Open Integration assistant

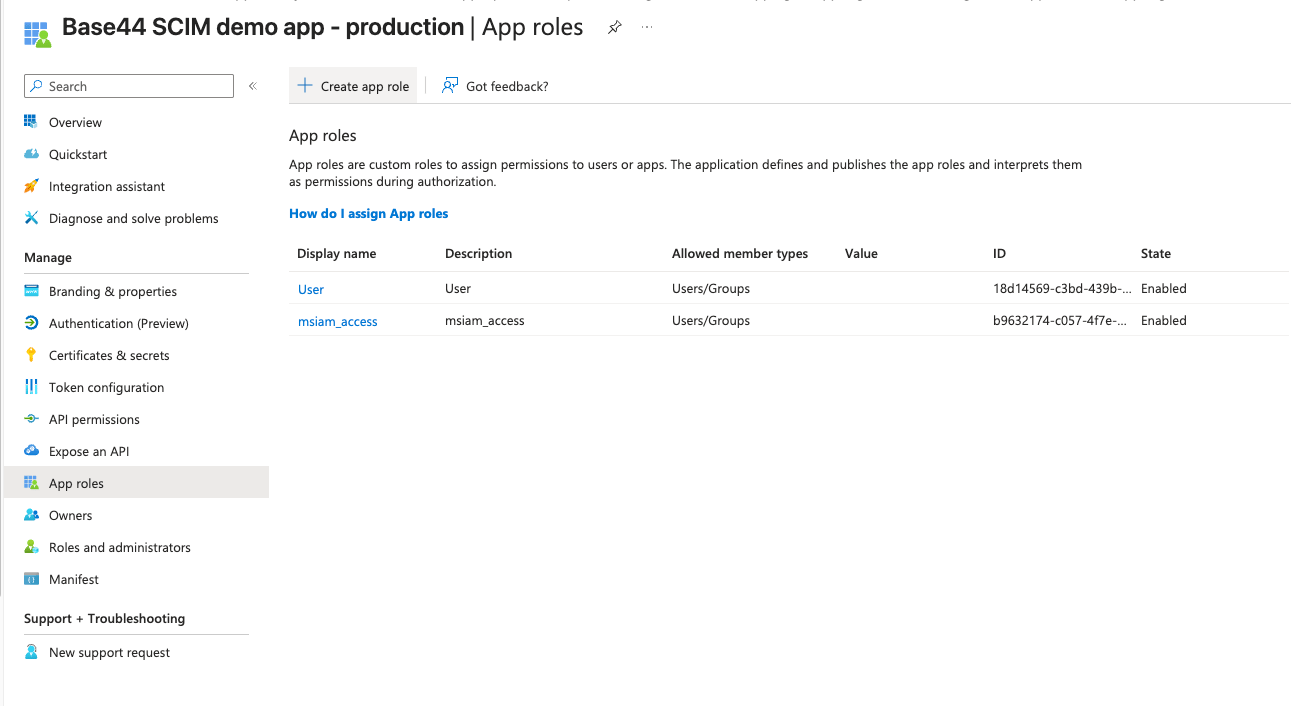click(107, 186)
